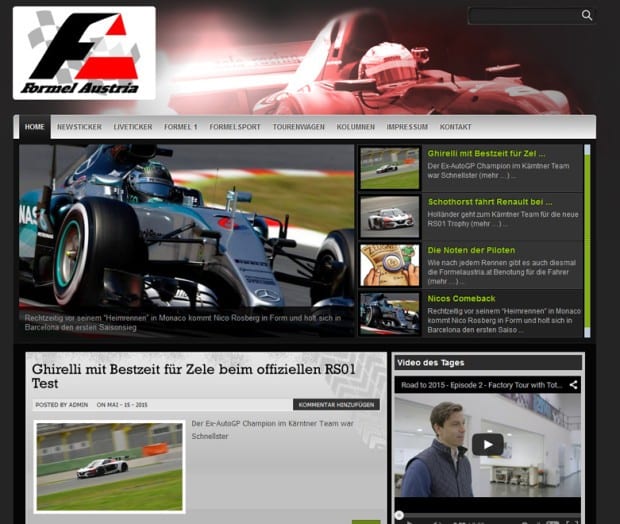Click KOMMENTAR HINZUFÜGEN button
The width and height of the screenshot is (620, 524).
click(336, 405)
